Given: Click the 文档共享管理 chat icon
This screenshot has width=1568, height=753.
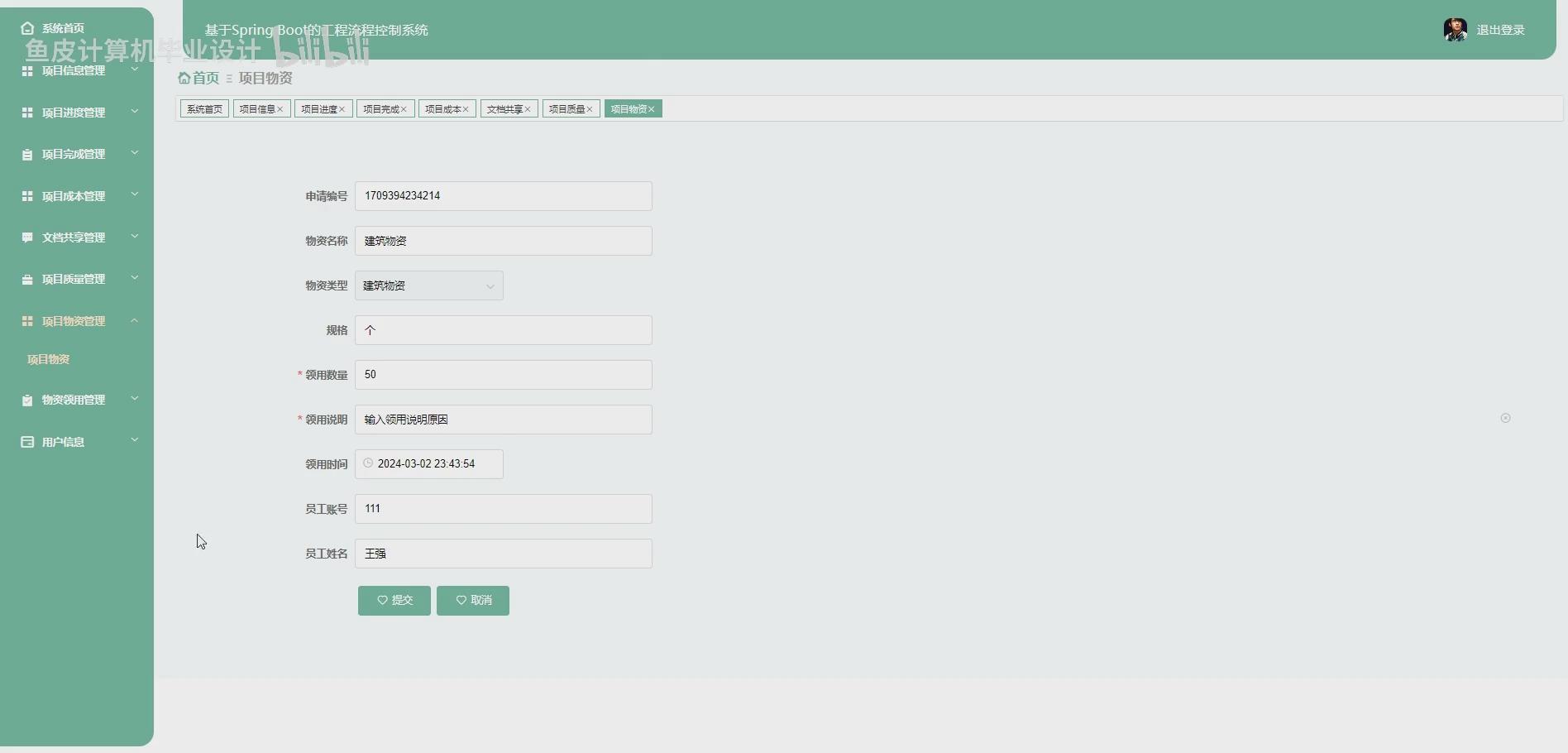Looking at the screenshot, I should coord(27,237).
